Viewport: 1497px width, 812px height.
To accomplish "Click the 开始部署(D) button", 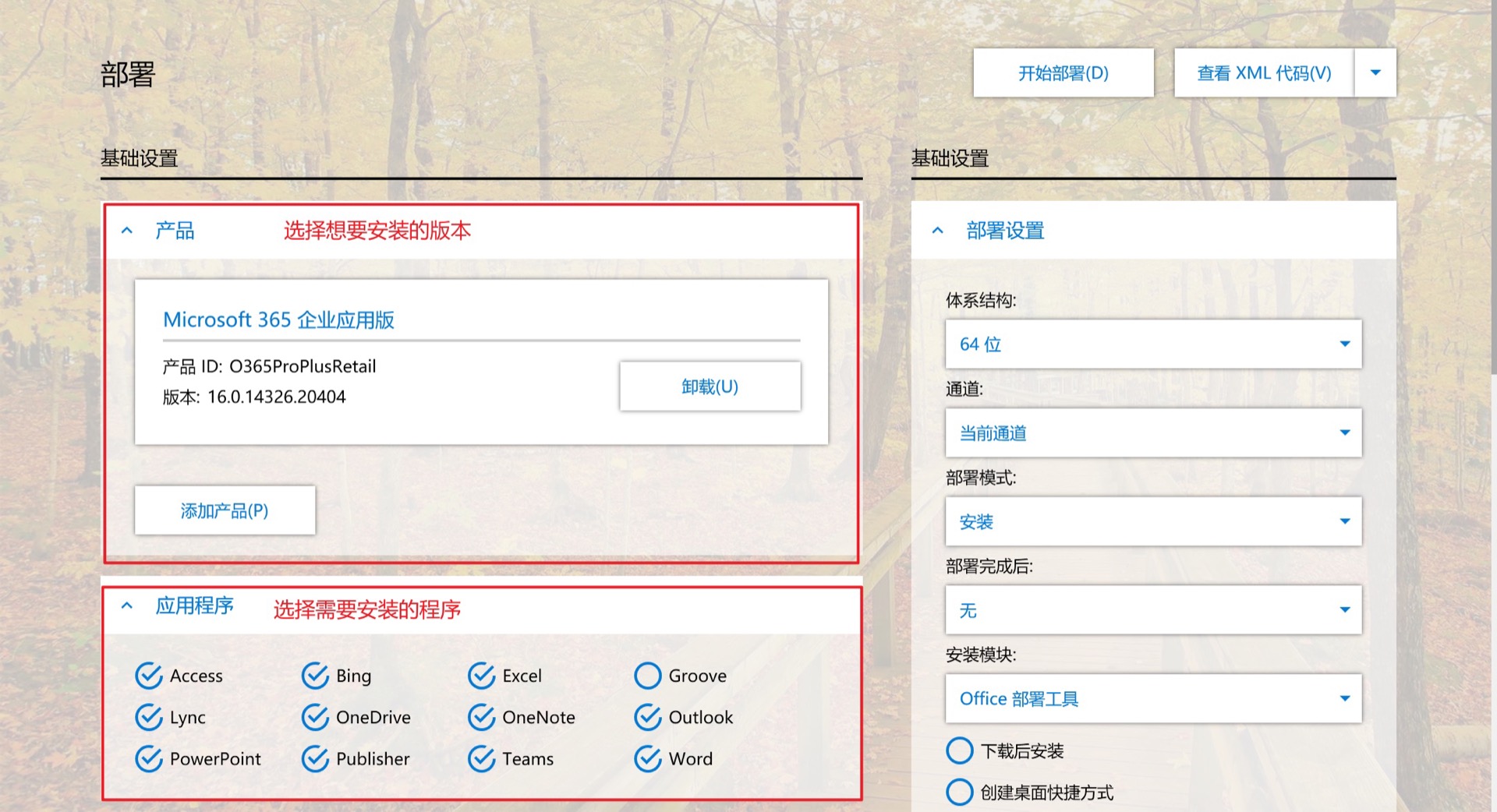I will [1063, 72].
